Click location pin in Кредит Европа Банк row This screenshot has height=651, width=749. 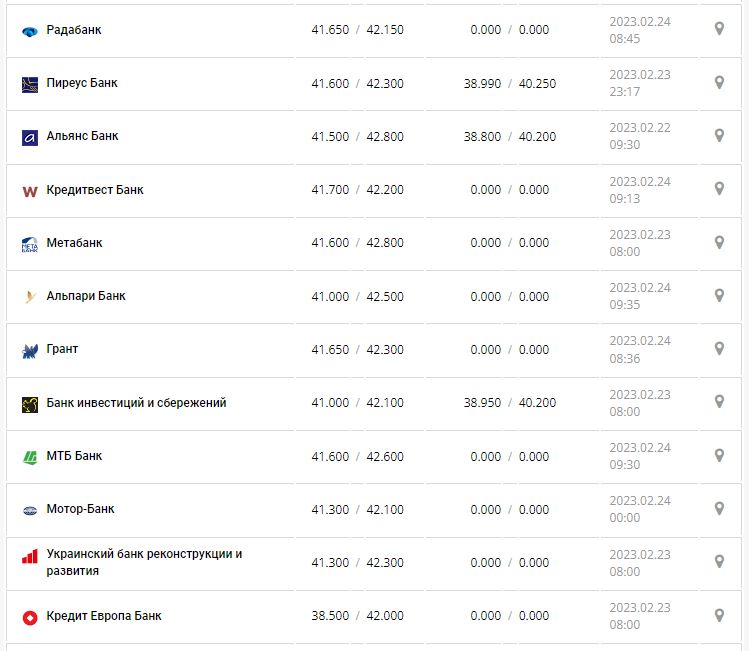(x=718, y=615)
